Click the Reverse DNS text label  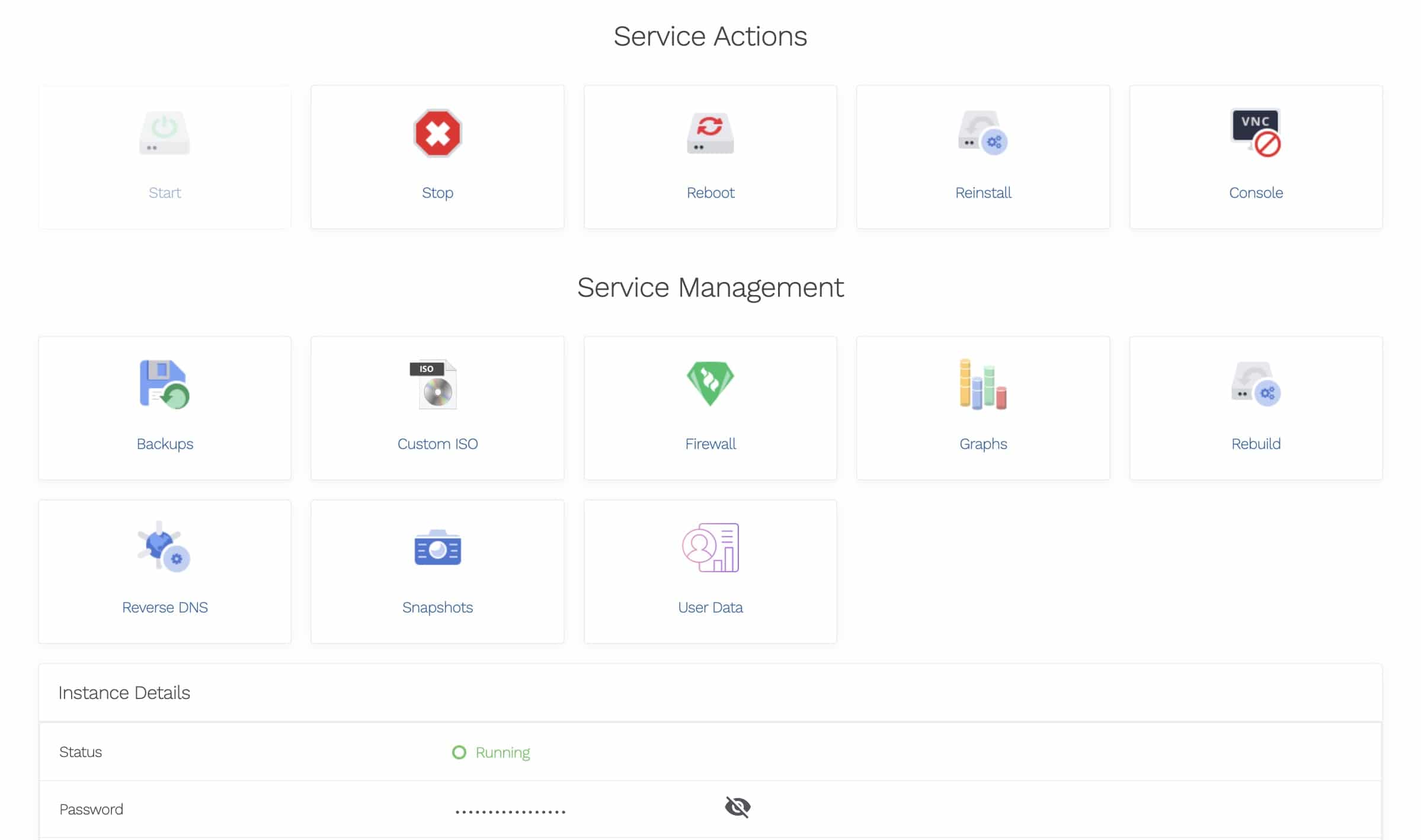(x=164, y=607)
